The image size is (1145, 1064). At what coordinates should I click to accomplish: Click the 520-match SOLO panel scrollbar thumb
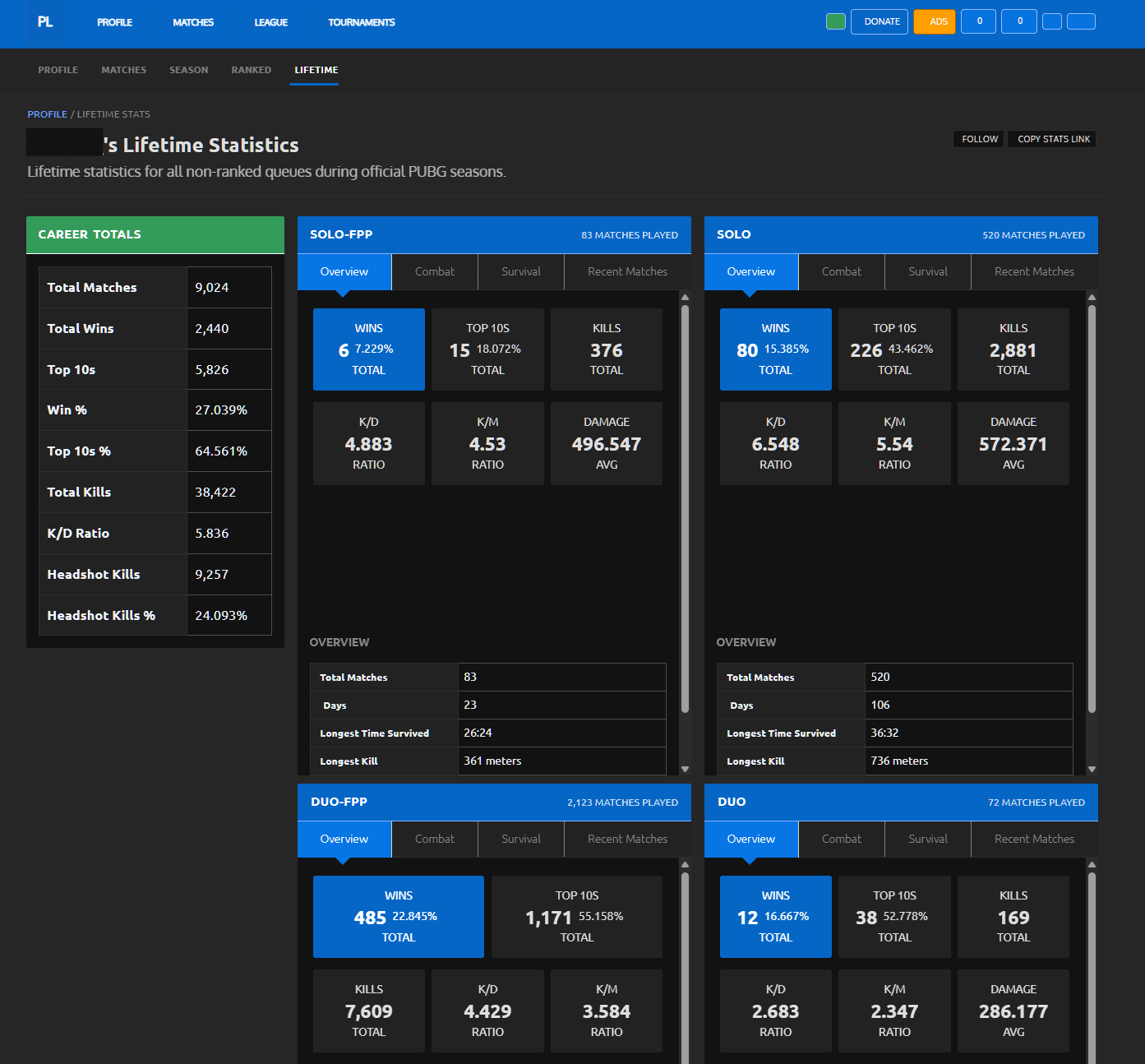(1092, 509)
